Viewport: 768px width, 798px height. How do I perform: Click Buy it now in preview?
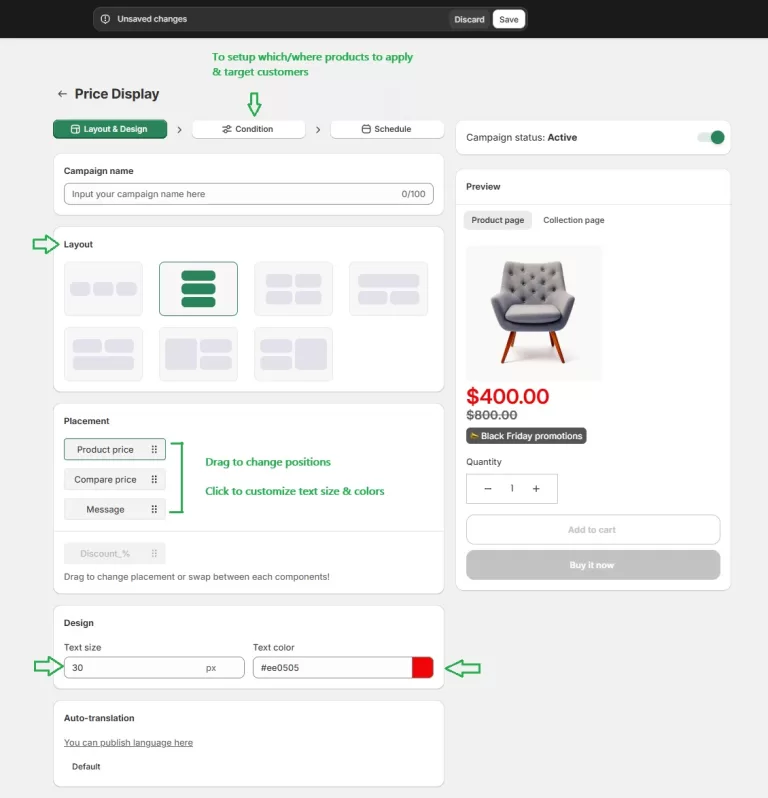(593, 565)
